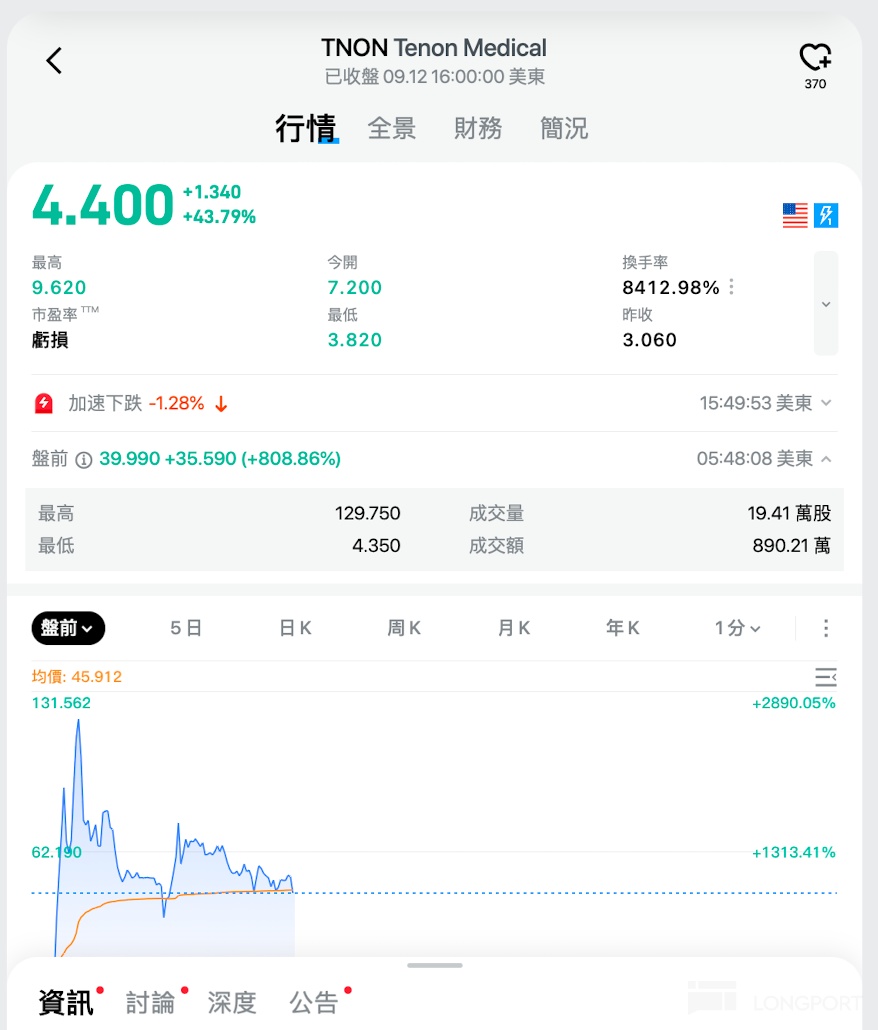Tap pre-market high value 129.750
Screen dimensions: 878x1030
368,513
